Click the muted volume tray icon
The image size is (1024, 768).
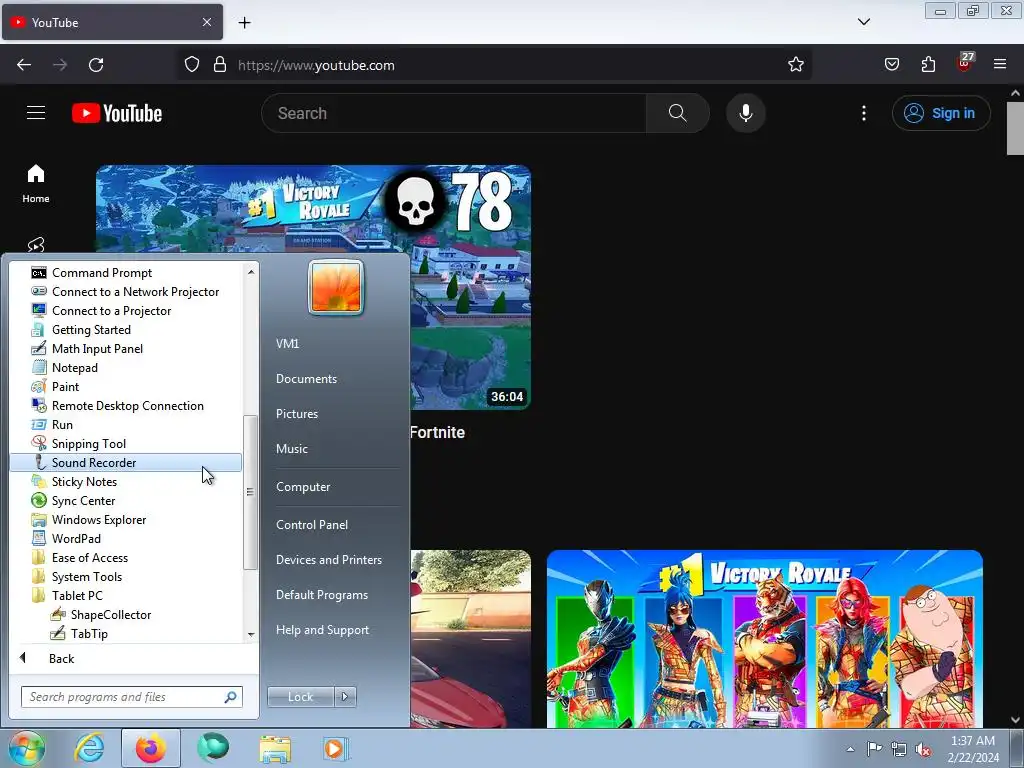click(x=923, y=750)
